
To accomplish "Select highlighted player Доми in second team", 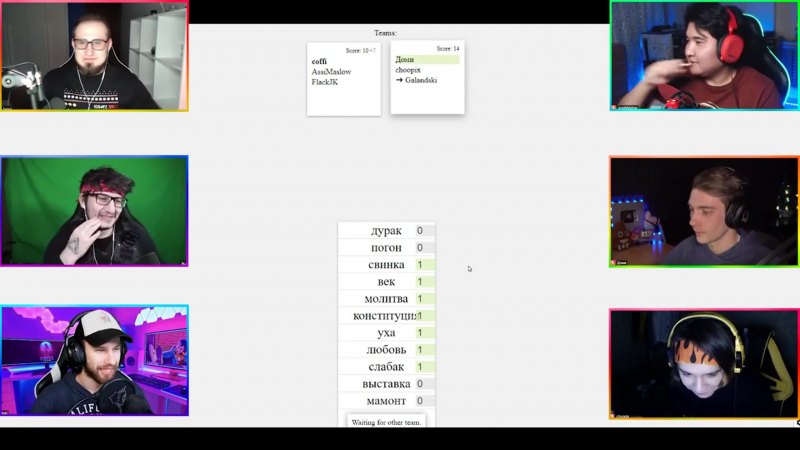I will coord(405,60).
